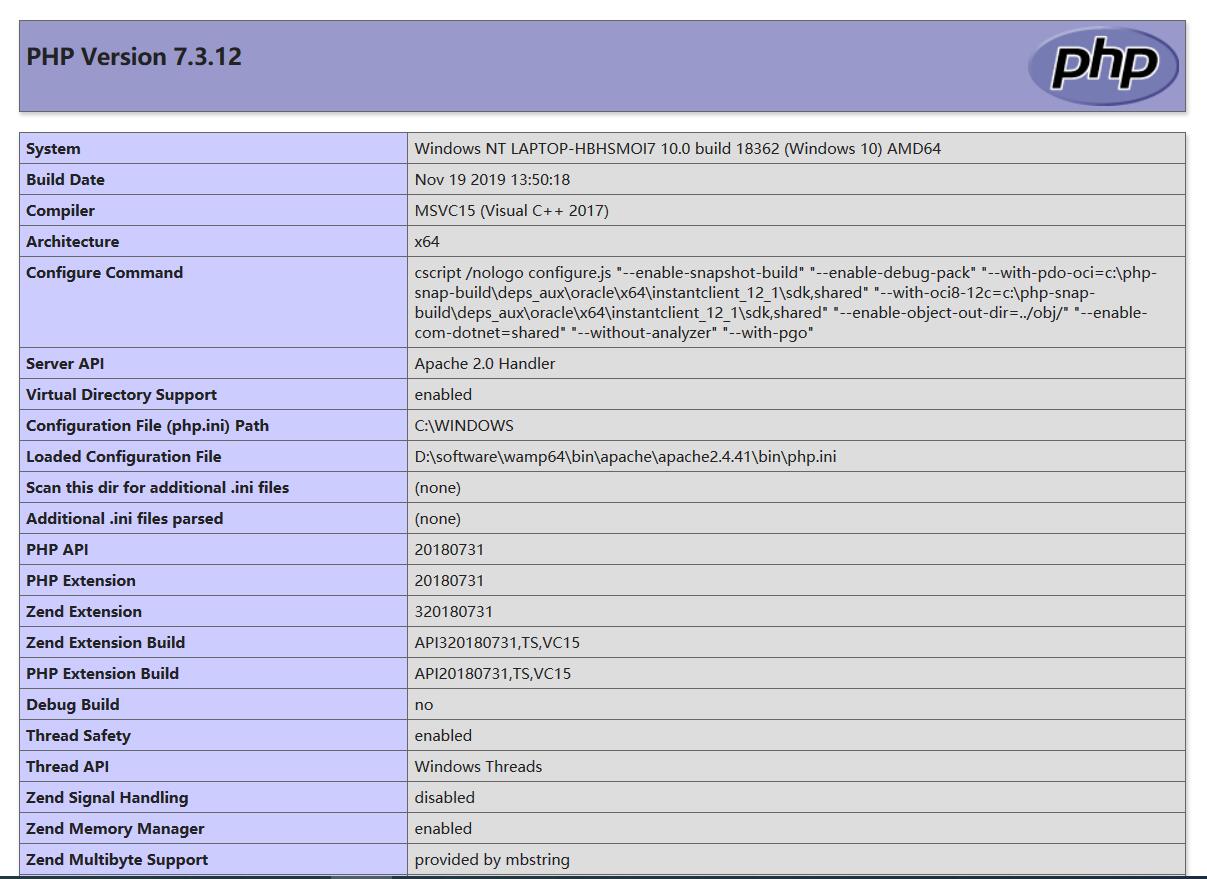
Task: Click the 'Debug Build' label
Action: [73, 705]
